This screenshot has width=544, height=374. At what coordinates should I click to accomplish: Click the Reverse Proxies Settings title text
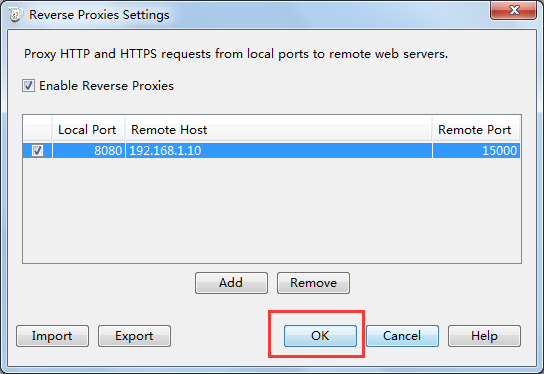99,15
